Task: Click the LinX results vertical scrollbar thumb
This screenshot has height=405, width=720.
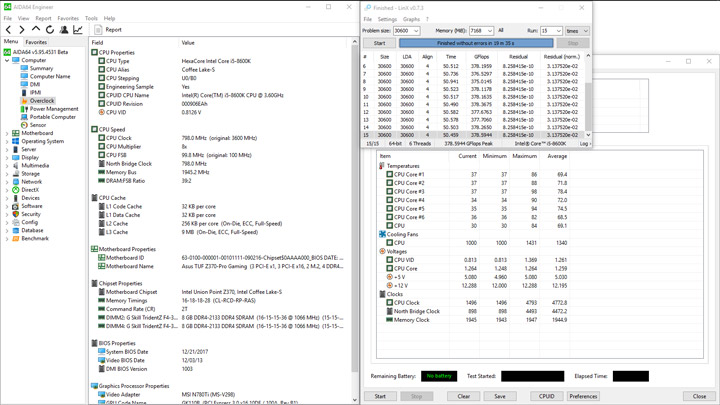Action: (x=588, y=107)
